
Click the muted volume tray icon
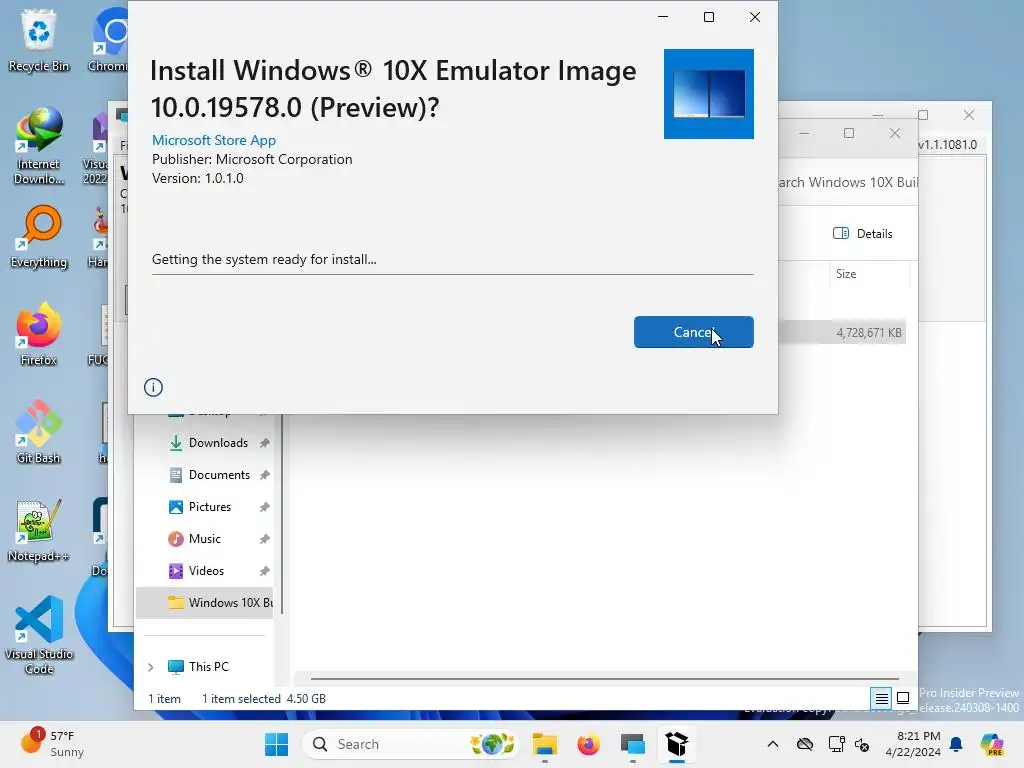[862, 744]
